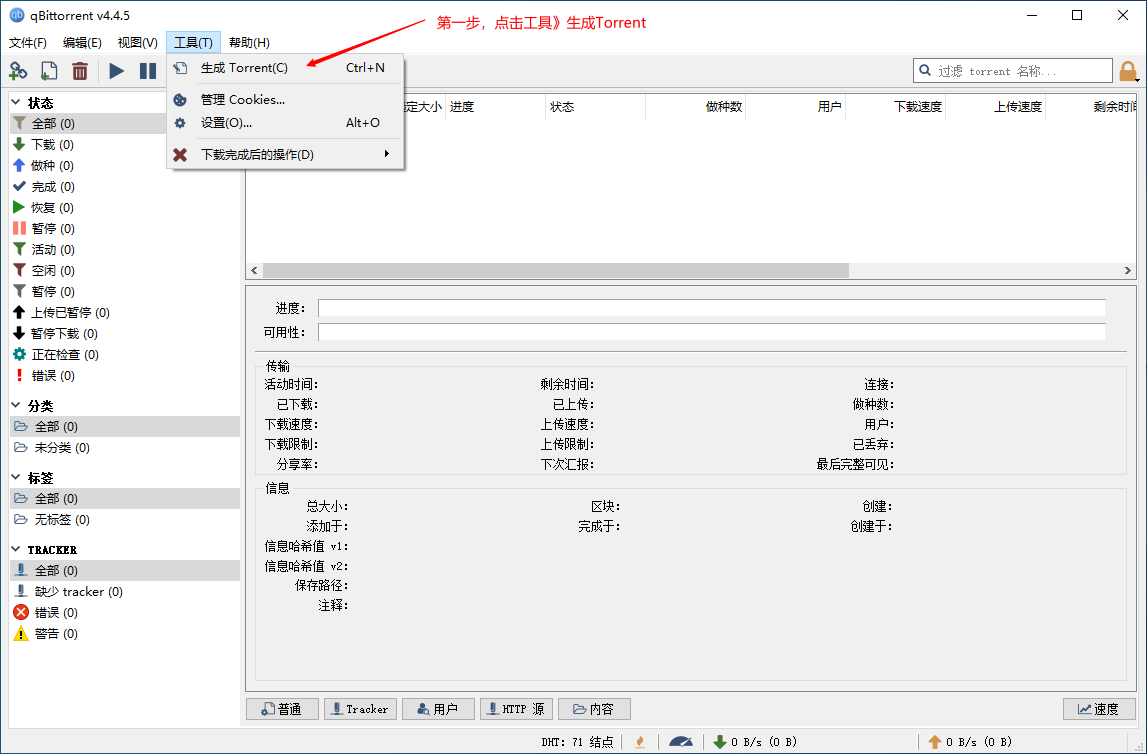Image resolution: width=1147 pixels, height=754 pixels.
Task: Open the 帮助(H) menu
Action: tap(249, 42)
